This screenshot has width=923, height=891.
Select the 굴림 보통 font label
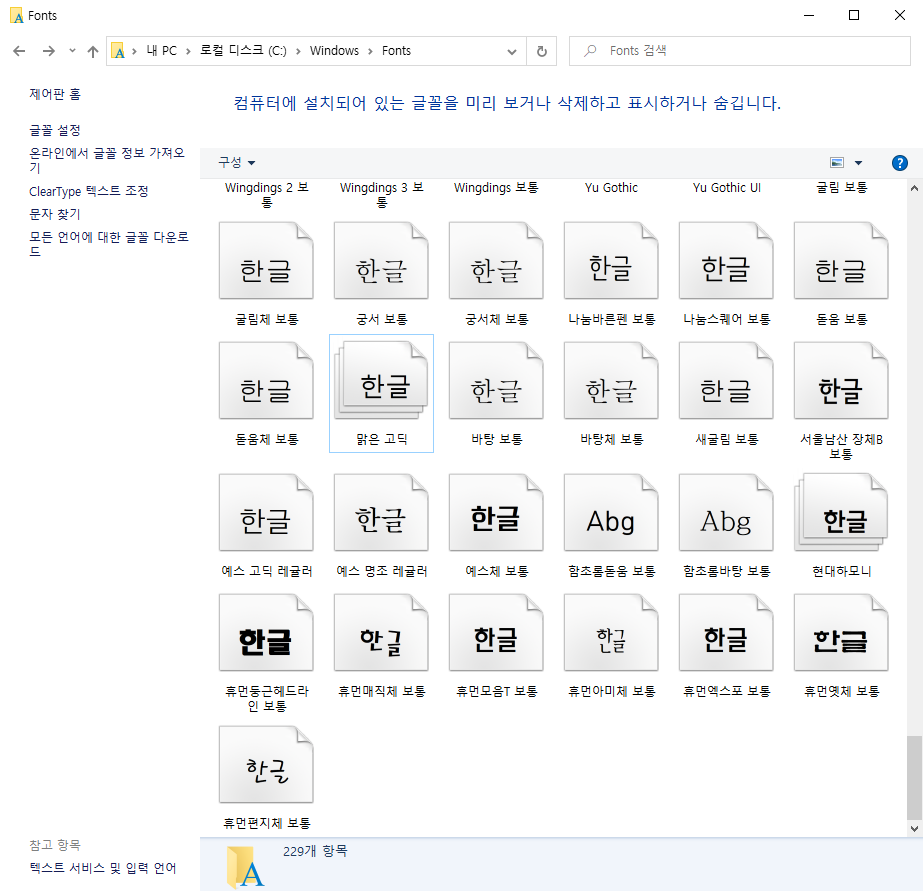841,188
